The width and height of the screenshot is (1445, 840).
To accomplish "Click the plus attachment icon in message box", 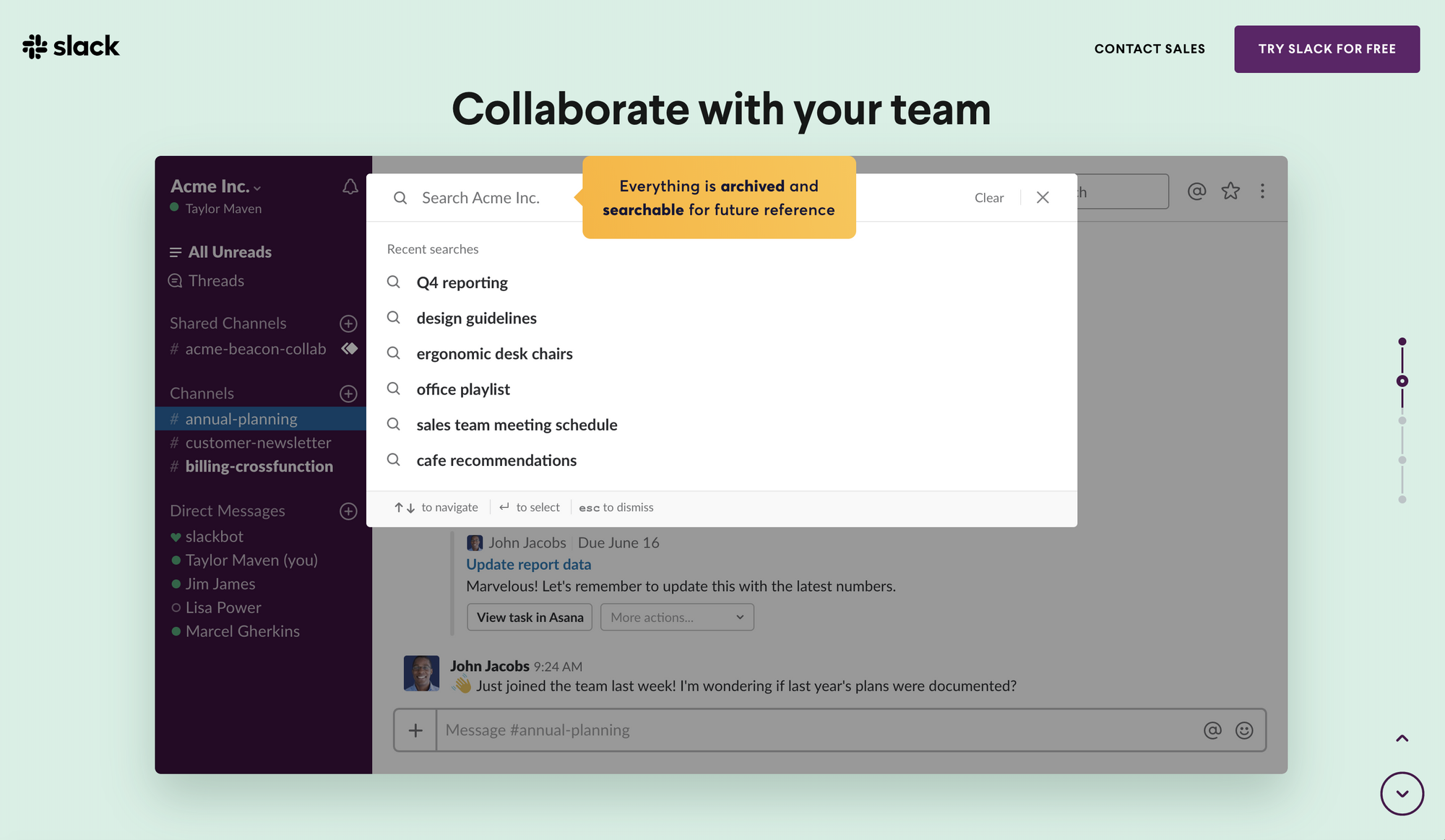I will click(415, 730).
